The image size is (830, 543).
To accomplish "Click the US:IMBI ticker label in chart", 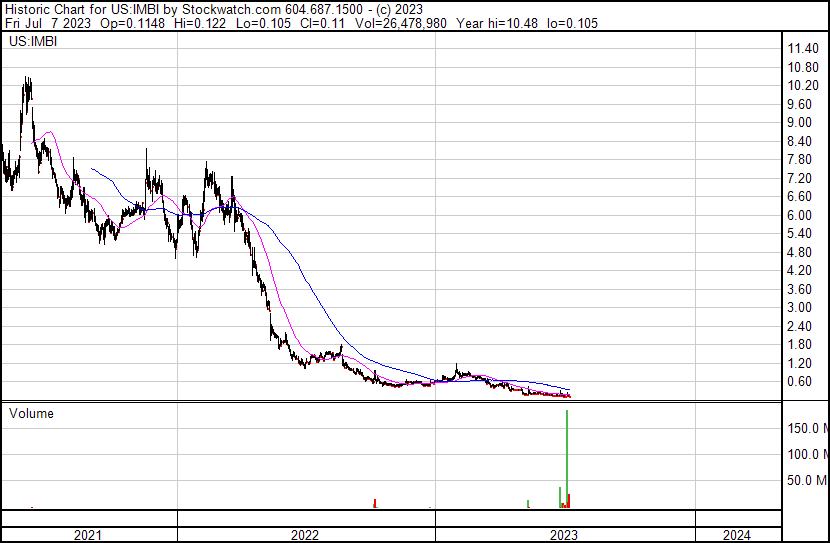I will (32, 43).
